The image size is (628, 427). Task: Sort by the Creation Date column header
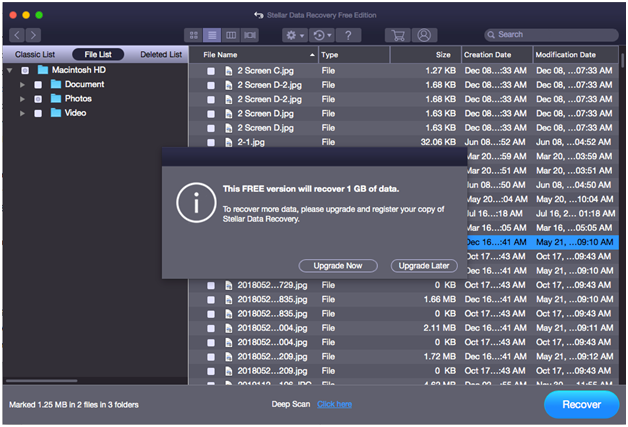tap(497, 55)
